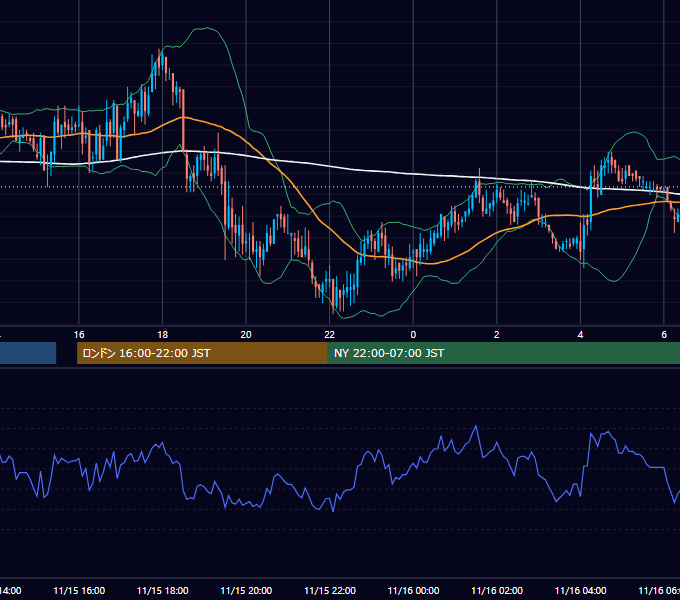Click the 11/15 22:00 time axis label
Screen dimensions: 680x600
[330, 590]
